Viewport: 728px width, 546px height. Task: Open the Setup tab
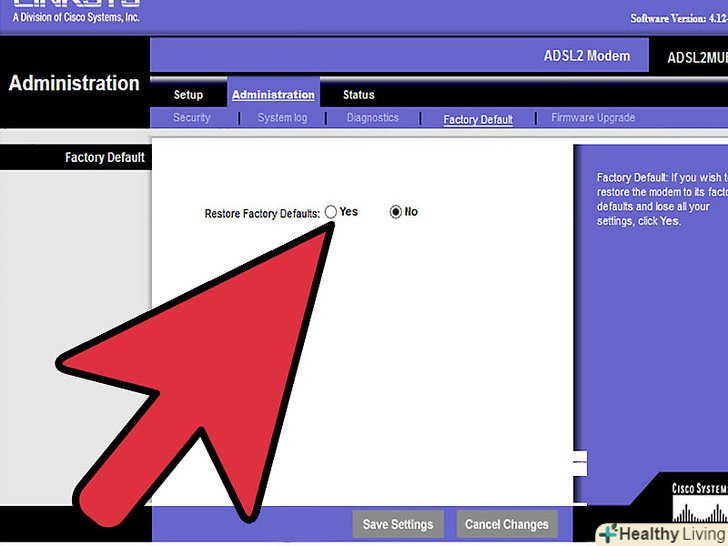pos(188,95)
